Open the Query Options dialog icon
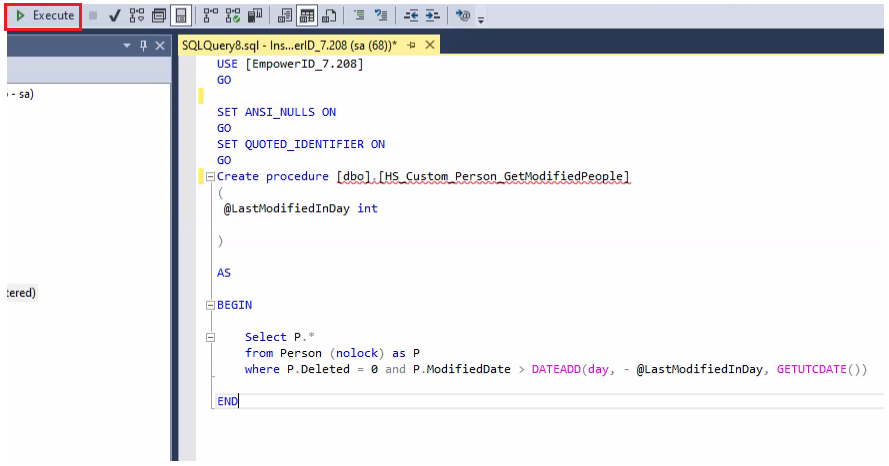The image size is (889, 466). [x=159, y=16]
